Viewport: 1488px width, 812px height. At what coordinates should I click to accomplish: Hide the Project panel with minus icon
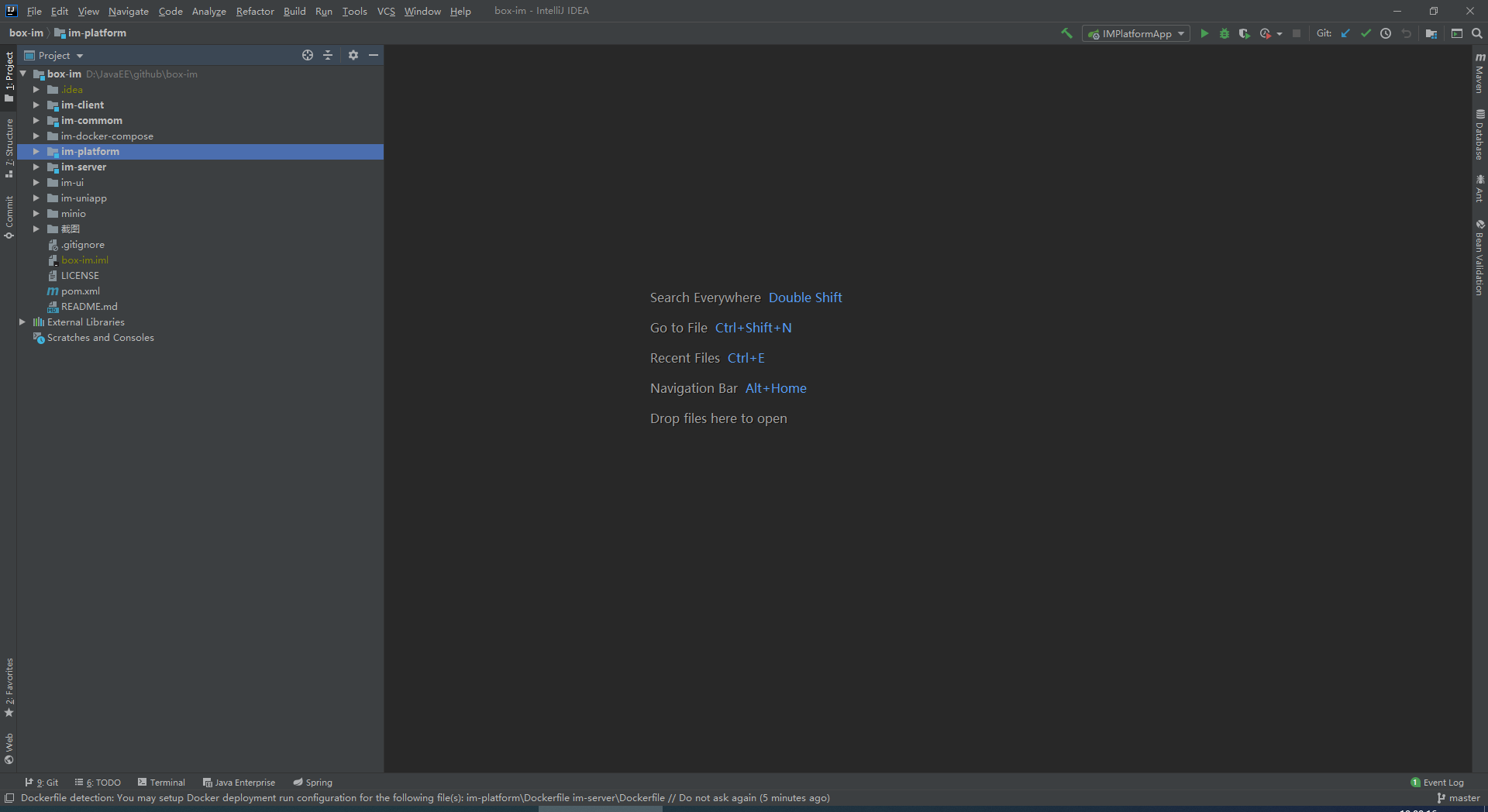(x=374, y=55)
